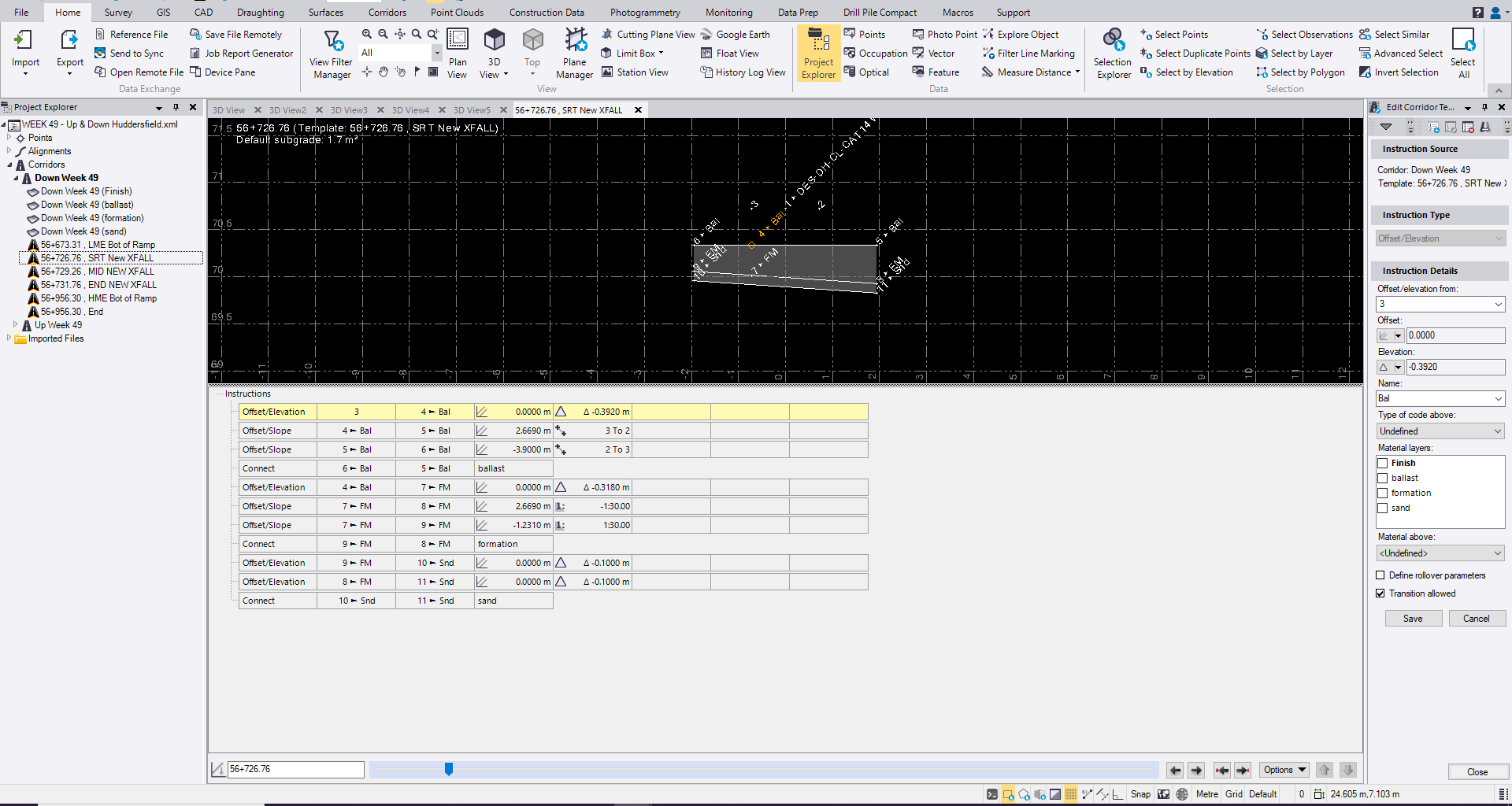Open the Options dropdown button

1284,770
